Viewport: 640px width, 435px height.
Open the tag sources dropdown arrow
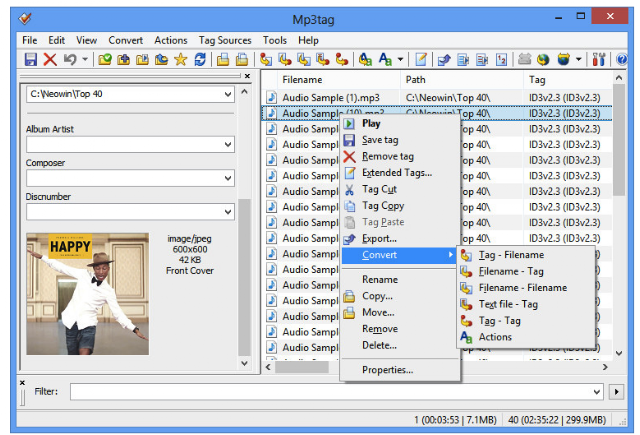(x=579, y=60)
